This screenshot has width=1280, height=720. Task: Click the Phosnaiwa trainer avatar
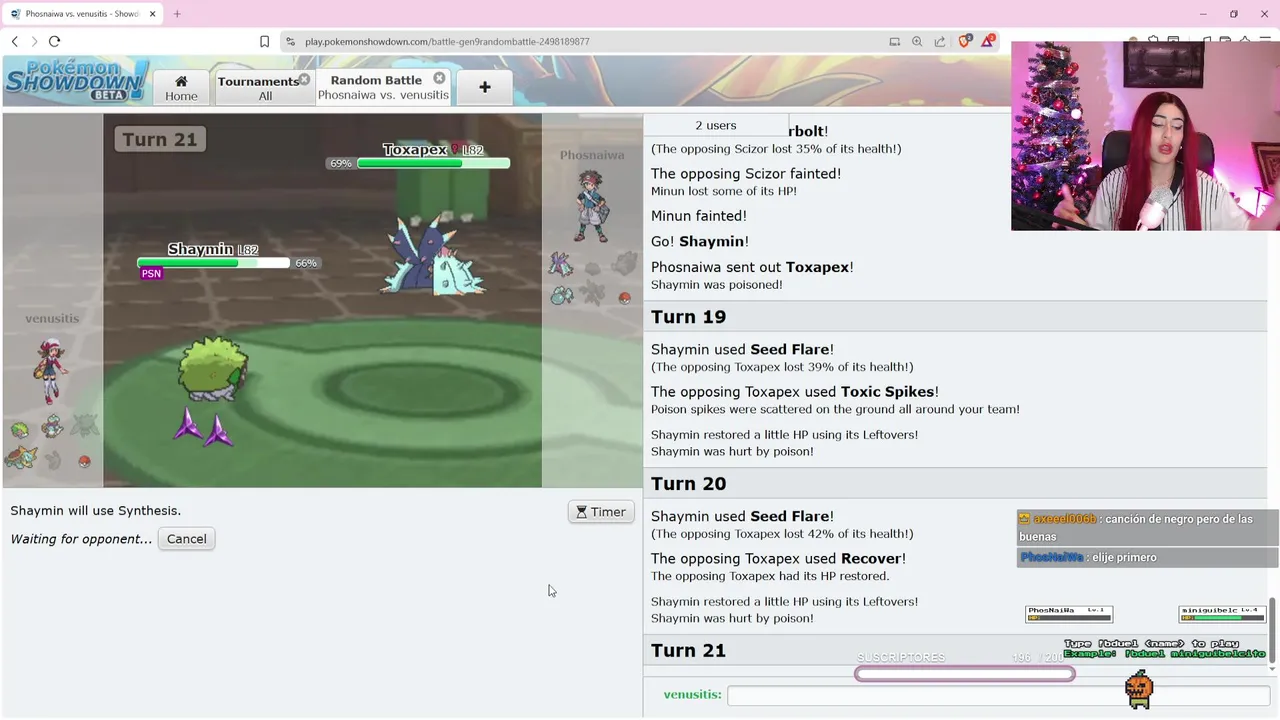pyautogui.click(x=592, y=206)
